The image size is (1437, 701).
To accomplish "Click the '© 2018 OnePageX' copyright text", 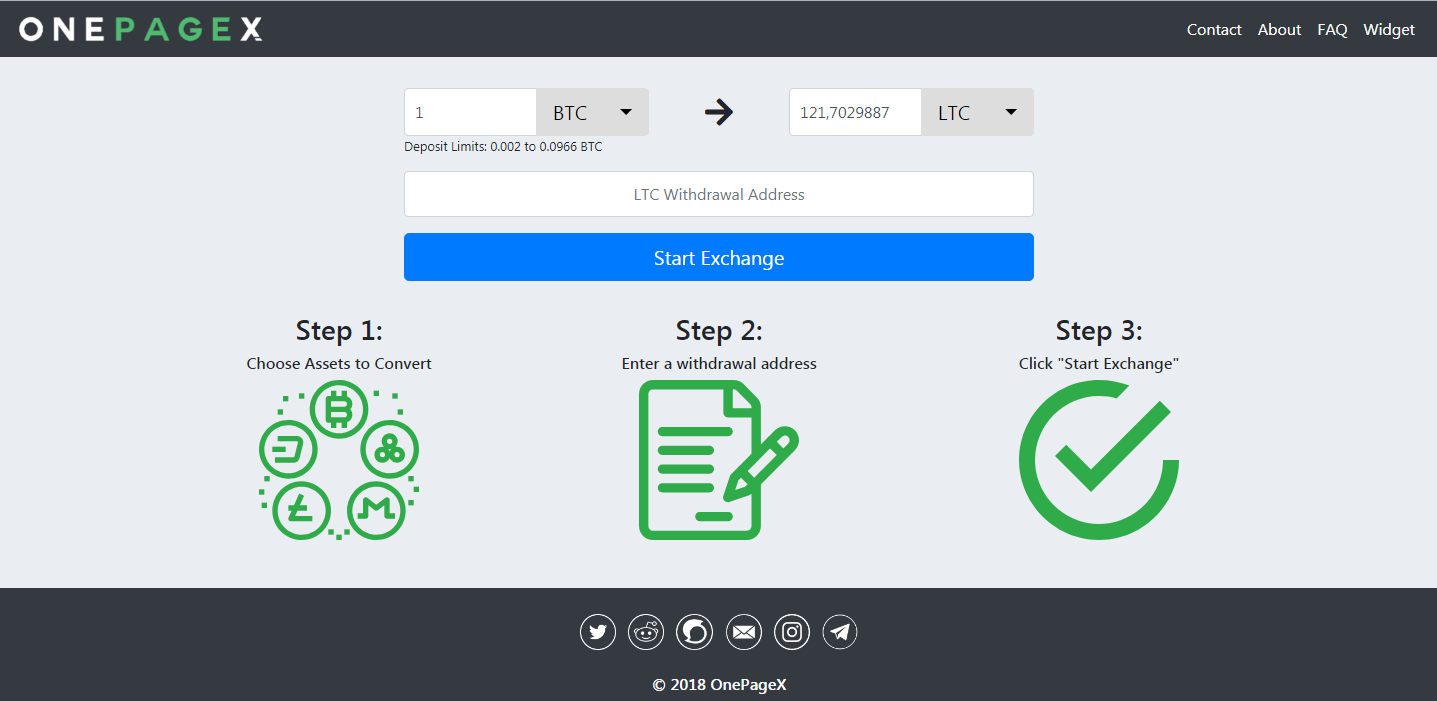I will click(719, 685).
